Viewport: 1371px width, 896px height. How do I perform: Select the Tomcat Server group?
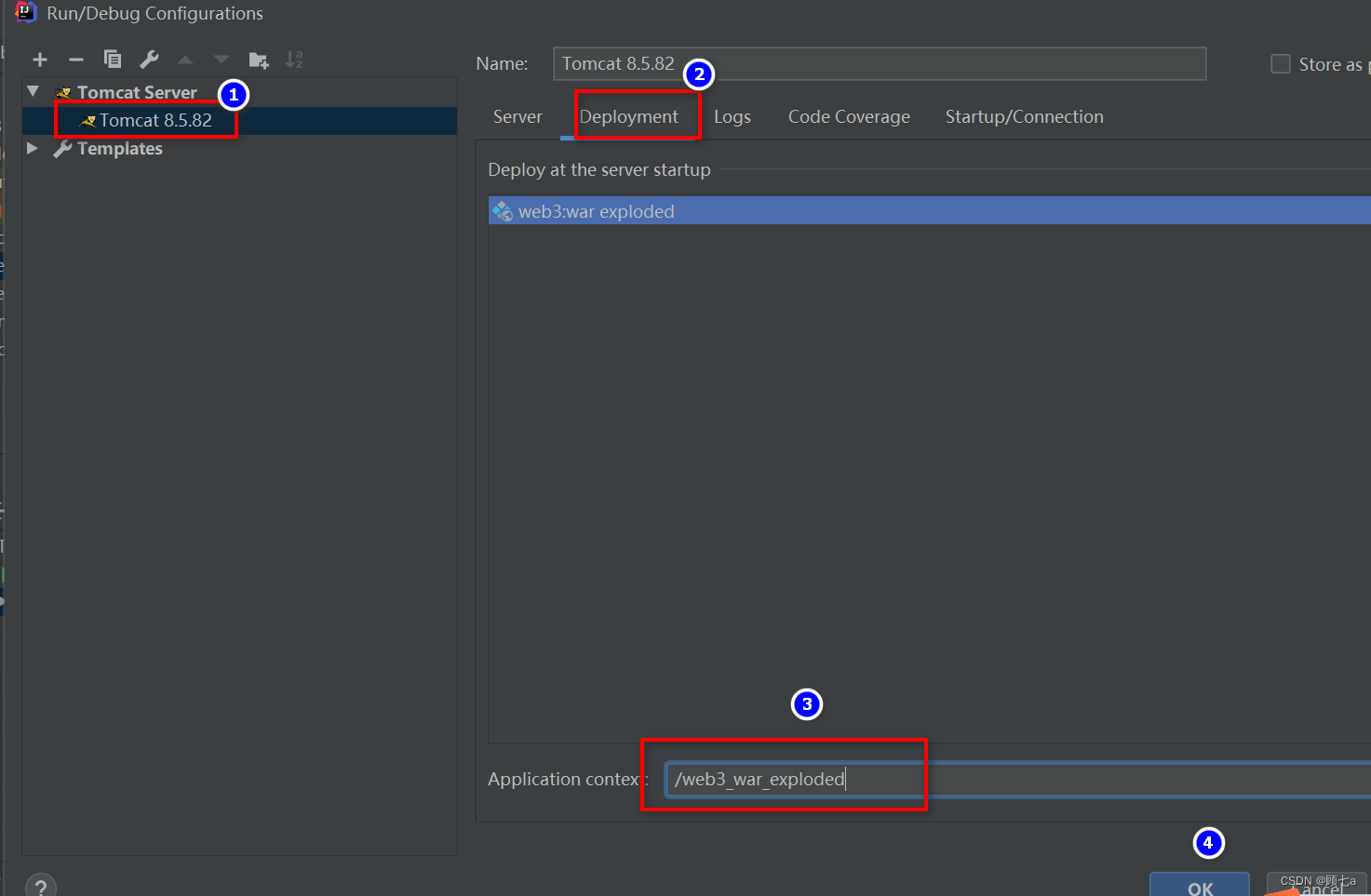(x=239, y=92)
